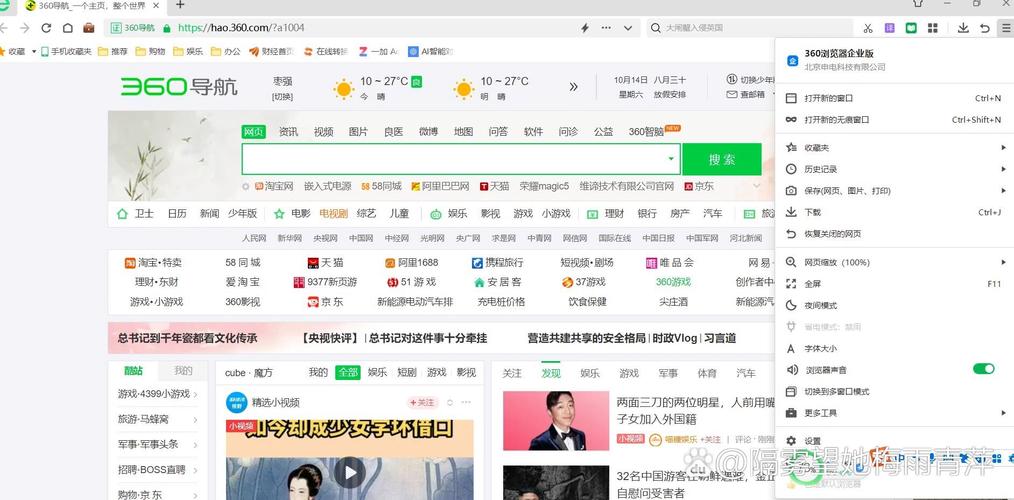Close the 360导航 tab

coord(156,5)
